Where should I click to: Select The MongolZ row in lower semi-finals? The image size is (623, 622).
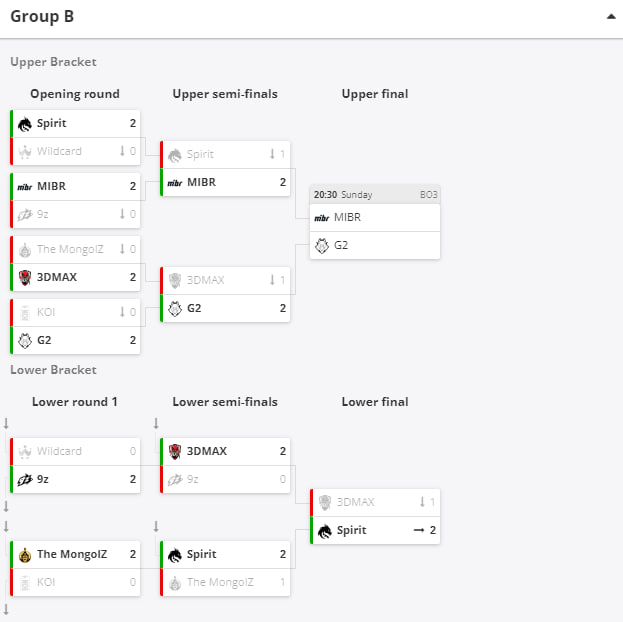coord(225,583)
